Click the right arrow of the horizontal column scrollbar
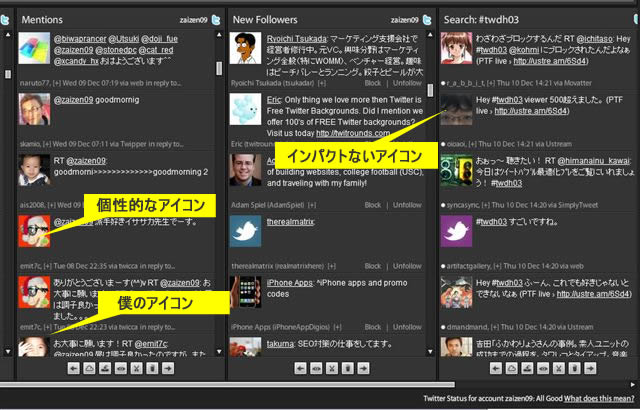This screenshot has height=410, width=640. (633, 384)
